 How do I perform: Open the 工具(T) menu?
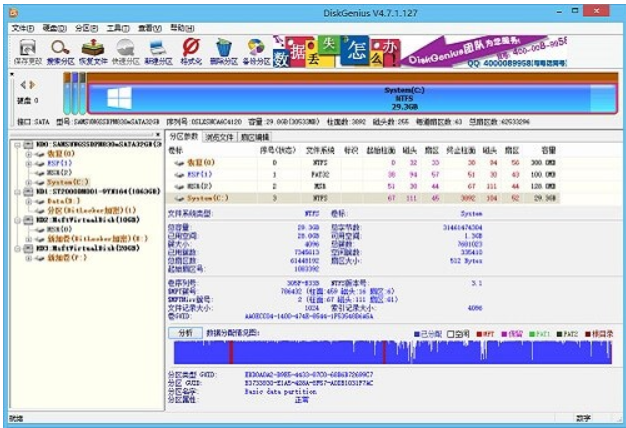pos(118,28)
